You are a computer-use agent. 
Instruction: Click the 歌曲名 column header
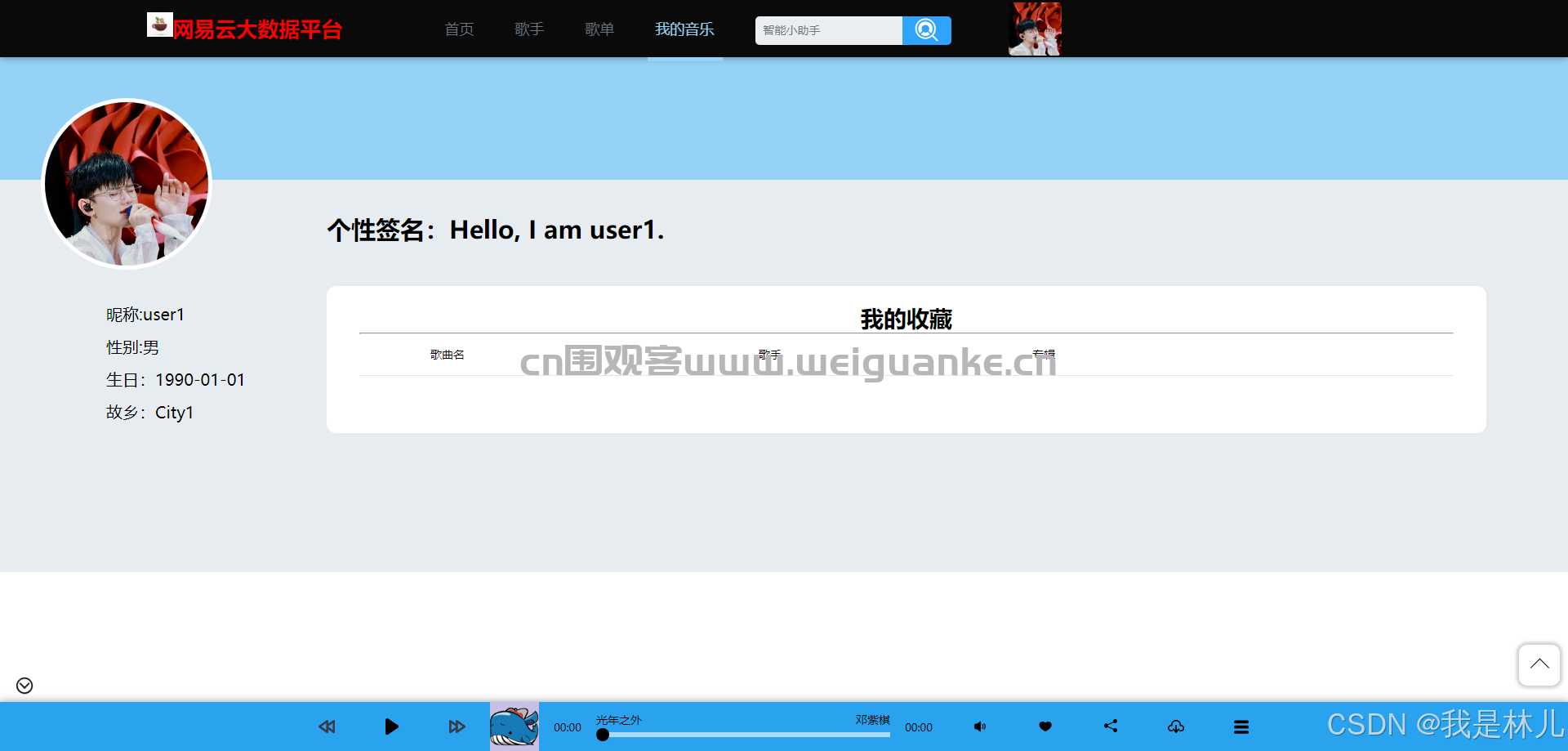pyautogui.click(x=448, y=355)
